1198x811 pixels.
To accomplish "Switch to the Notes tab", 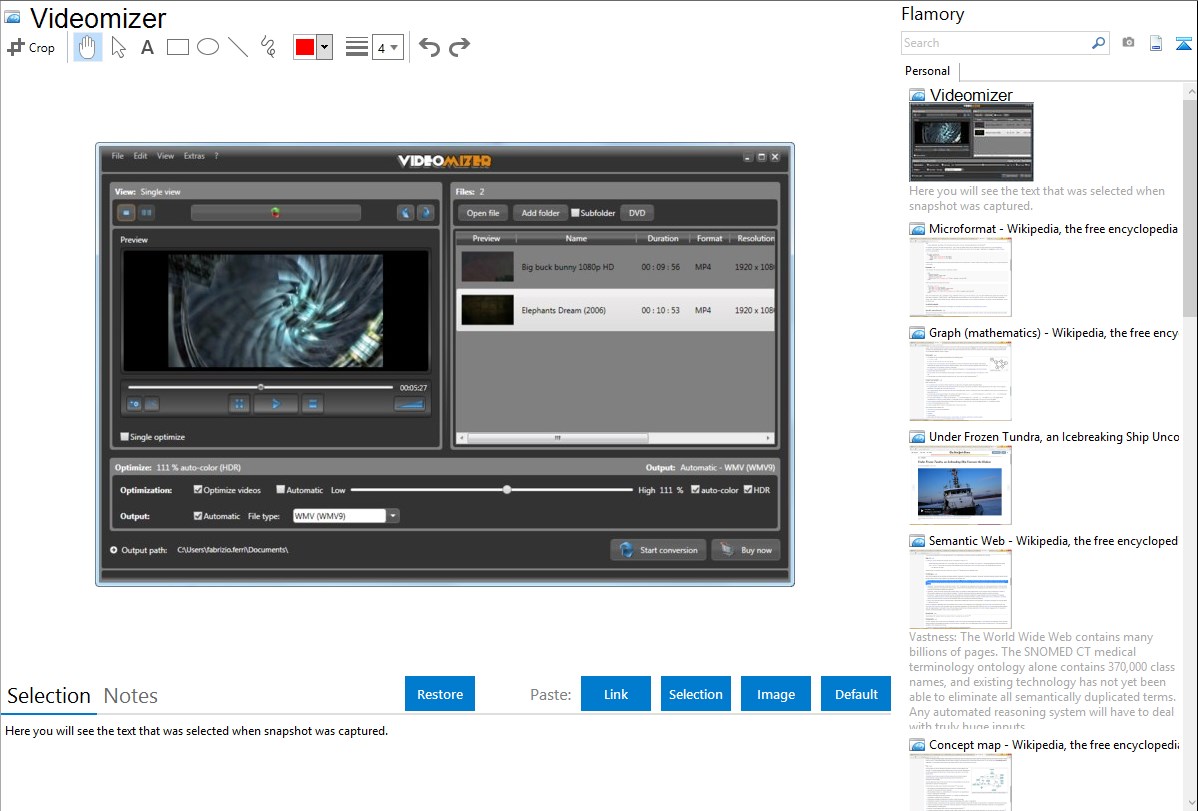I will [x=131, y=696].
